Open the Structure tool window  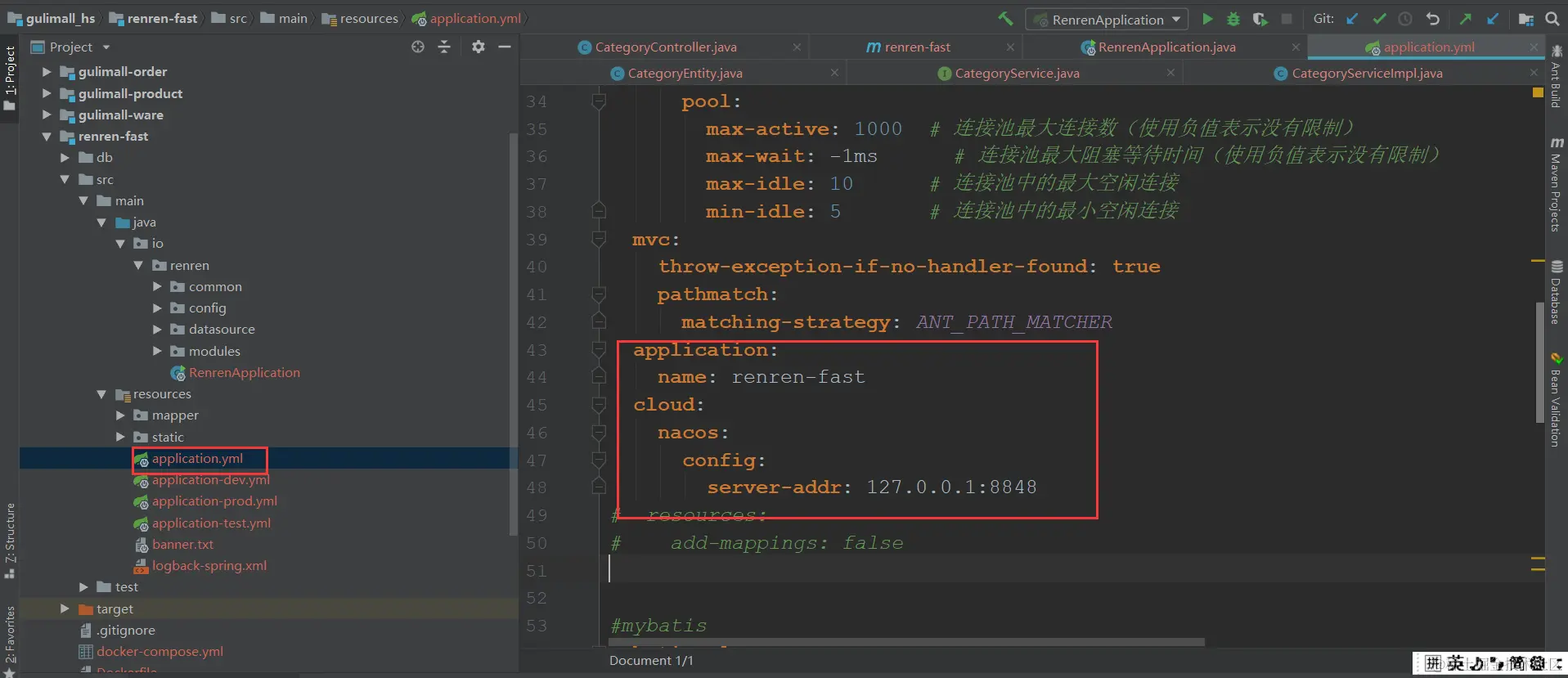[x=10, y=541]
